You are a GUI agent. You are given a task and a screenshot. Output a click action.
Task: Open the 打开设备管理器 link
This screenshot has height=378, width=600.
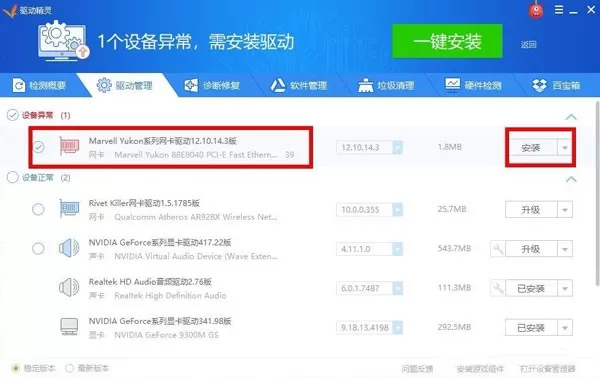pyautogui.click(x=548, y=369)
